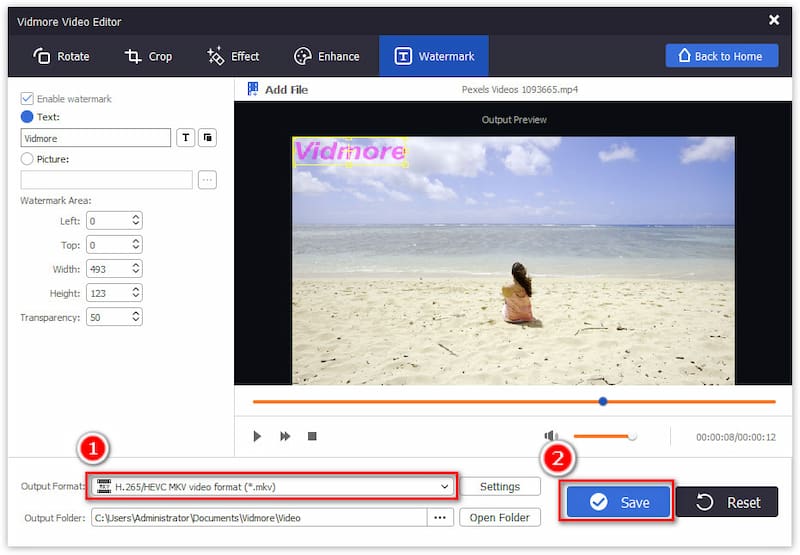Switch to the Enhance tab
The image size is (800, 555).
click(327, 56)
